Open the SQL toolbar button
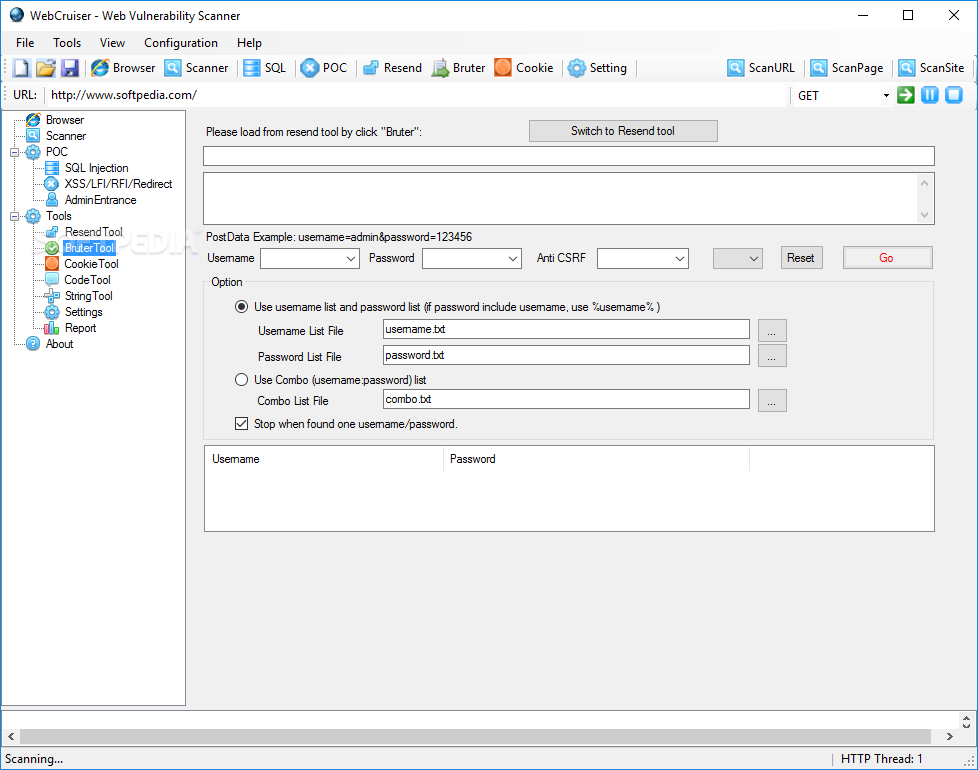 pos(264,68)
